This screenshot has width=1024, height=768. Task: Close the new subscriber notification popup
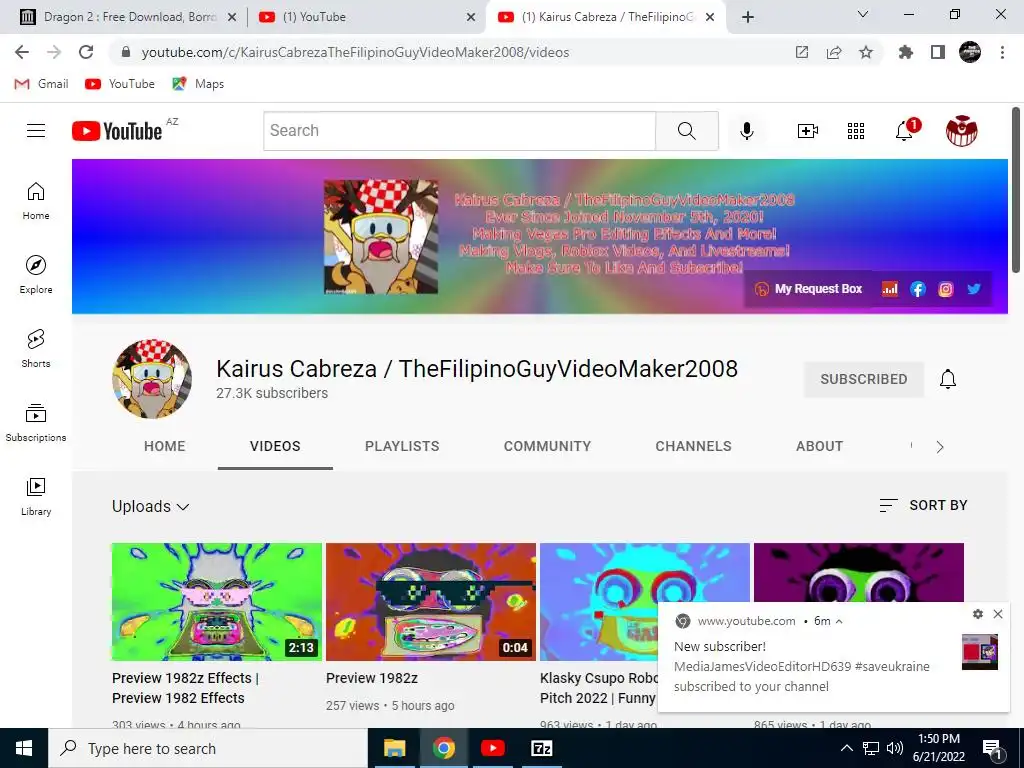click(x=998, y=614)
